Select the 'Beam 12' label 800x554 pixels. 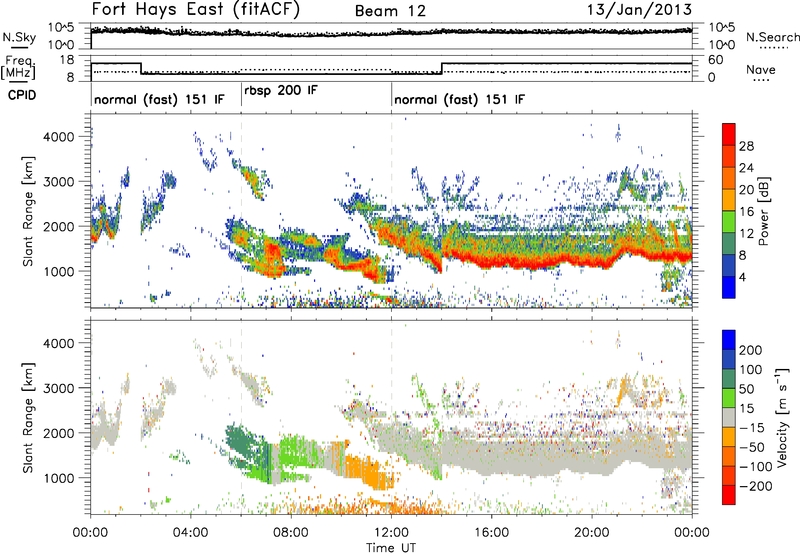tap(390, 11)
